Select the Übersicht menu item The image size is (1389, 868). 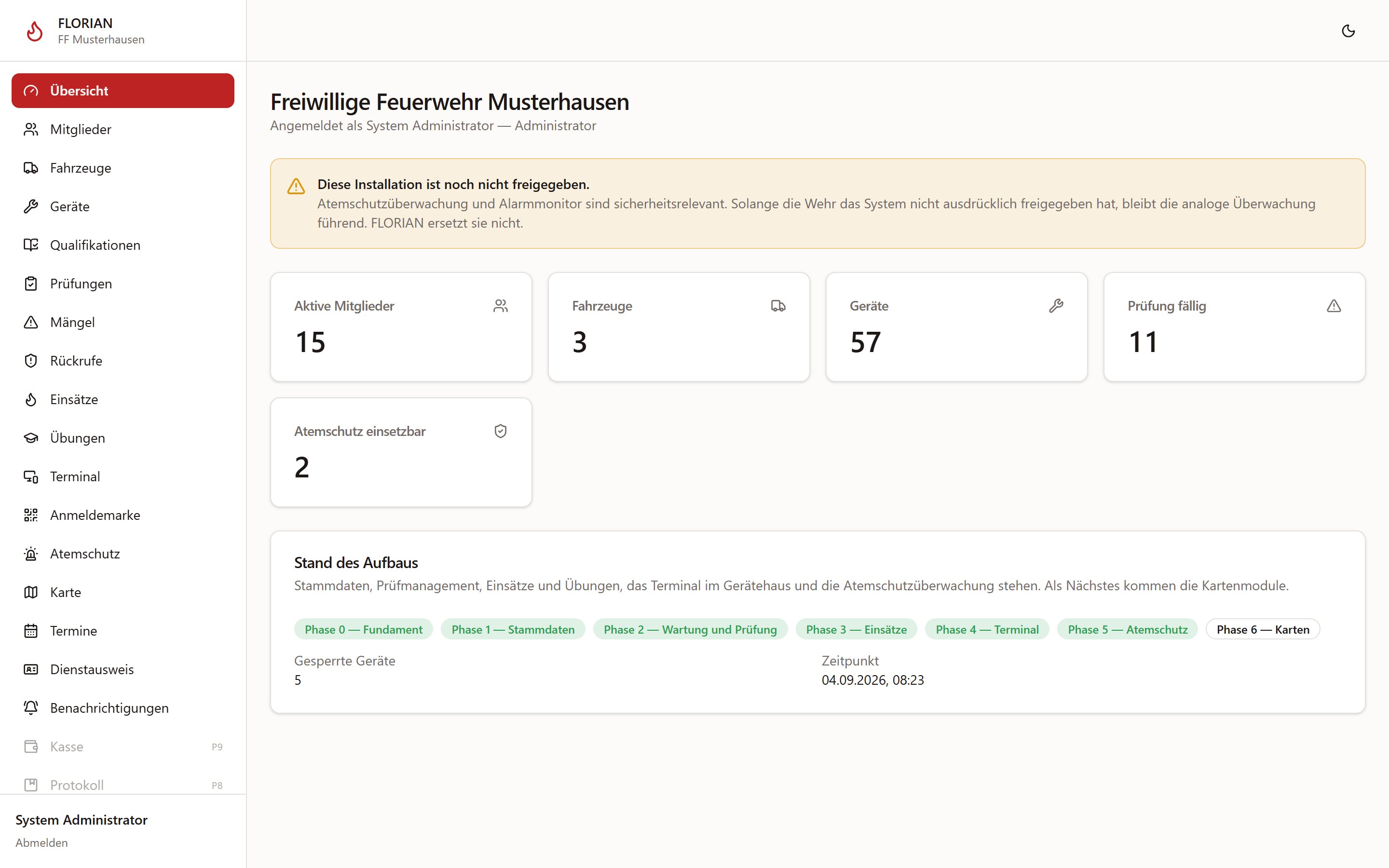tap(123, 91)
